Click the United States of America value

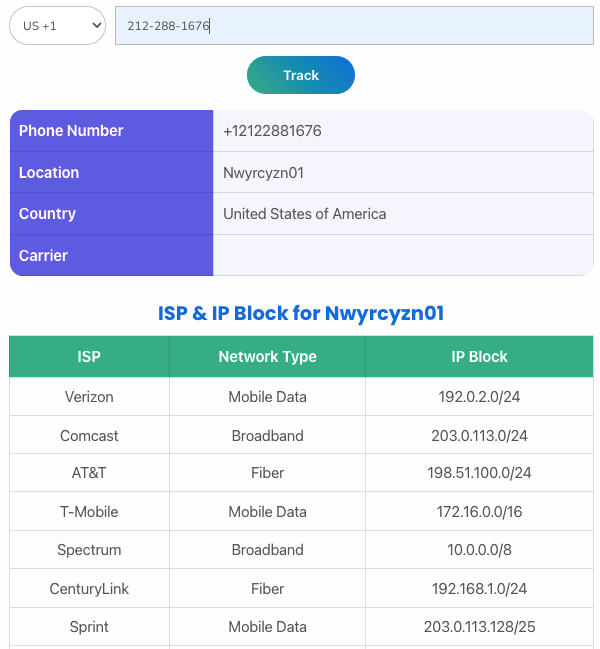(304, 214)
